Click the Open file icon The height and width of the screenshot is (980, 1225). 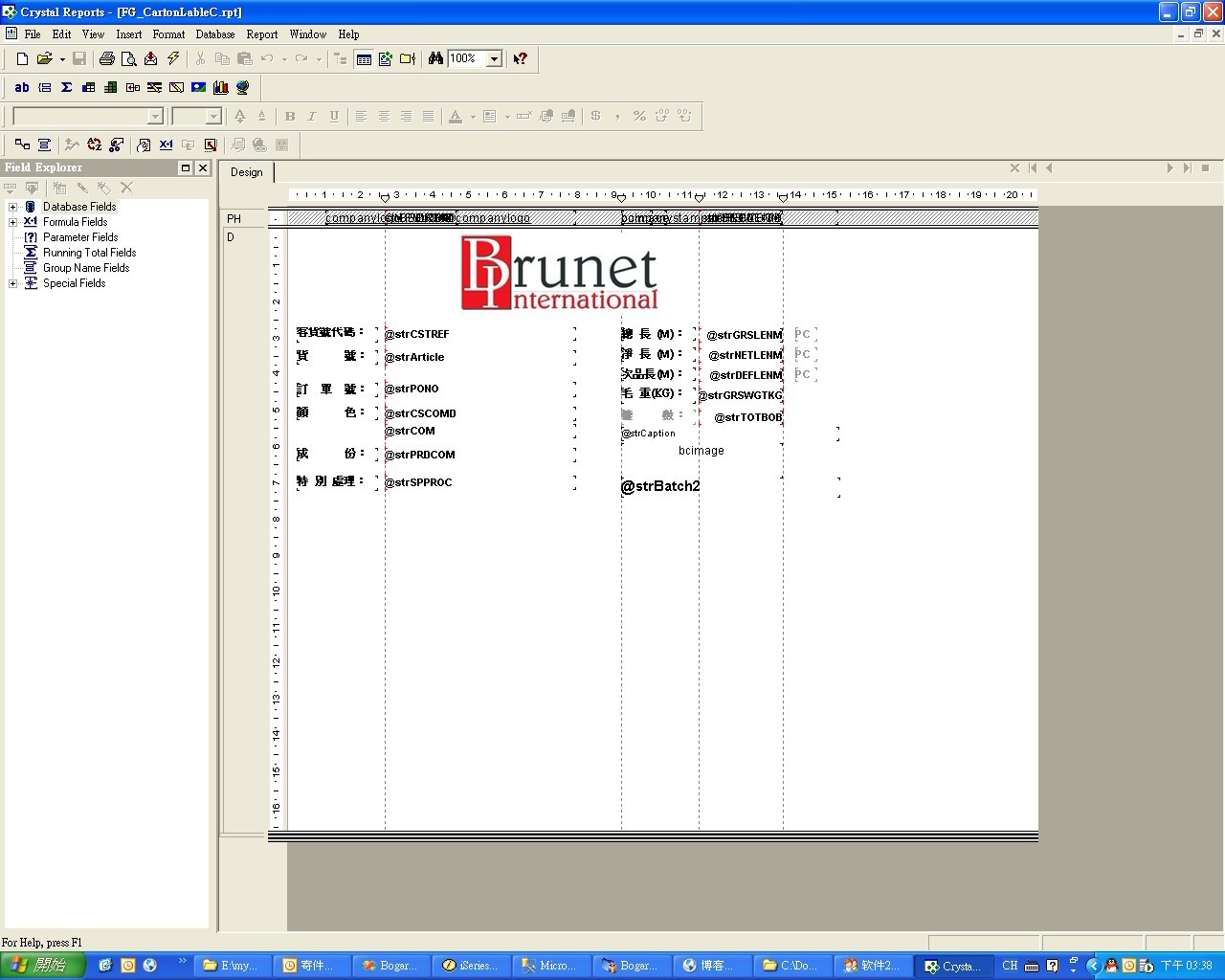[x=44, y=58]
